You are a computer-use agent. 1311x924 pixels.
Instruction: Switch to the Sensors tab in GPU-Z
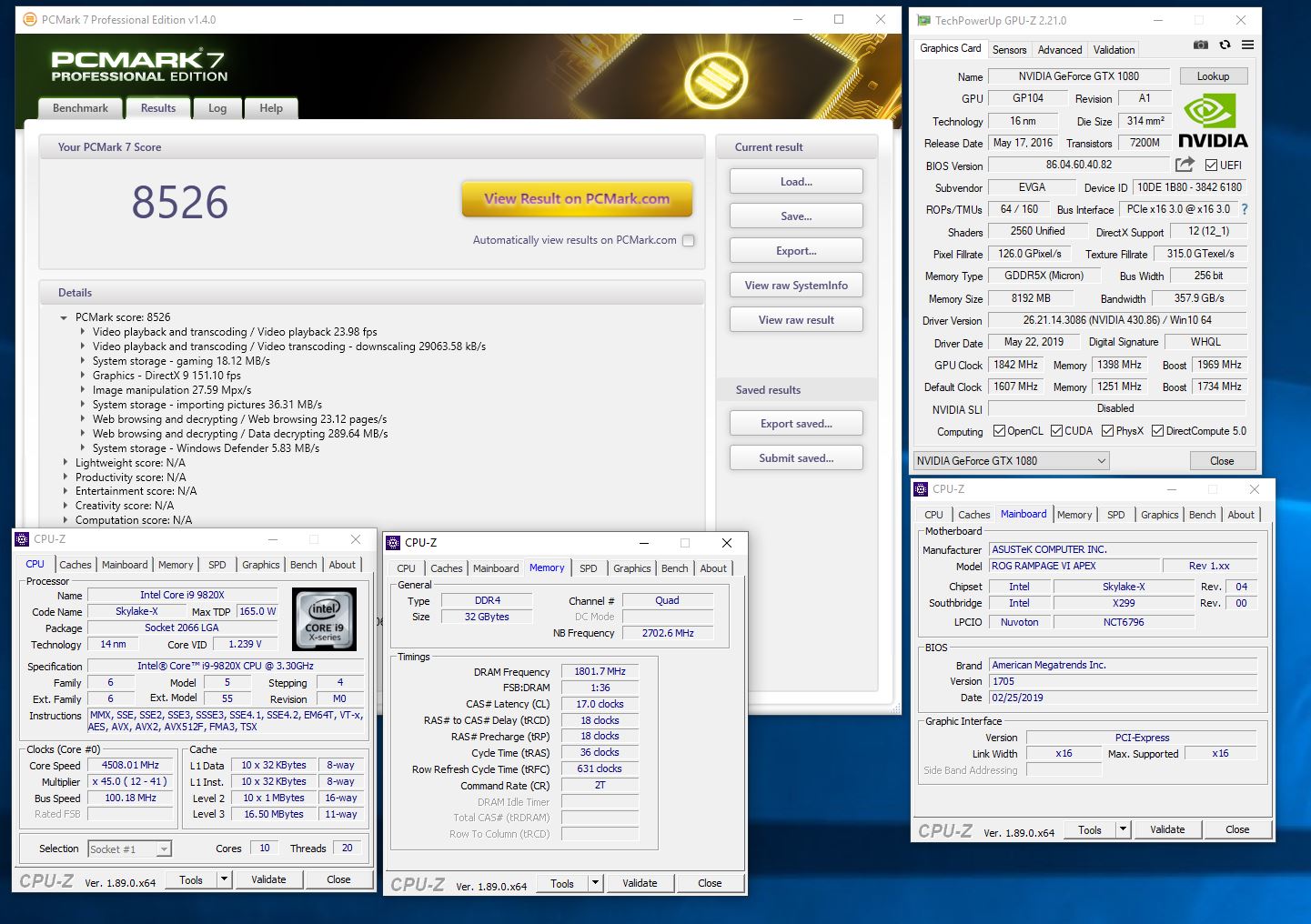point(1009,50)
